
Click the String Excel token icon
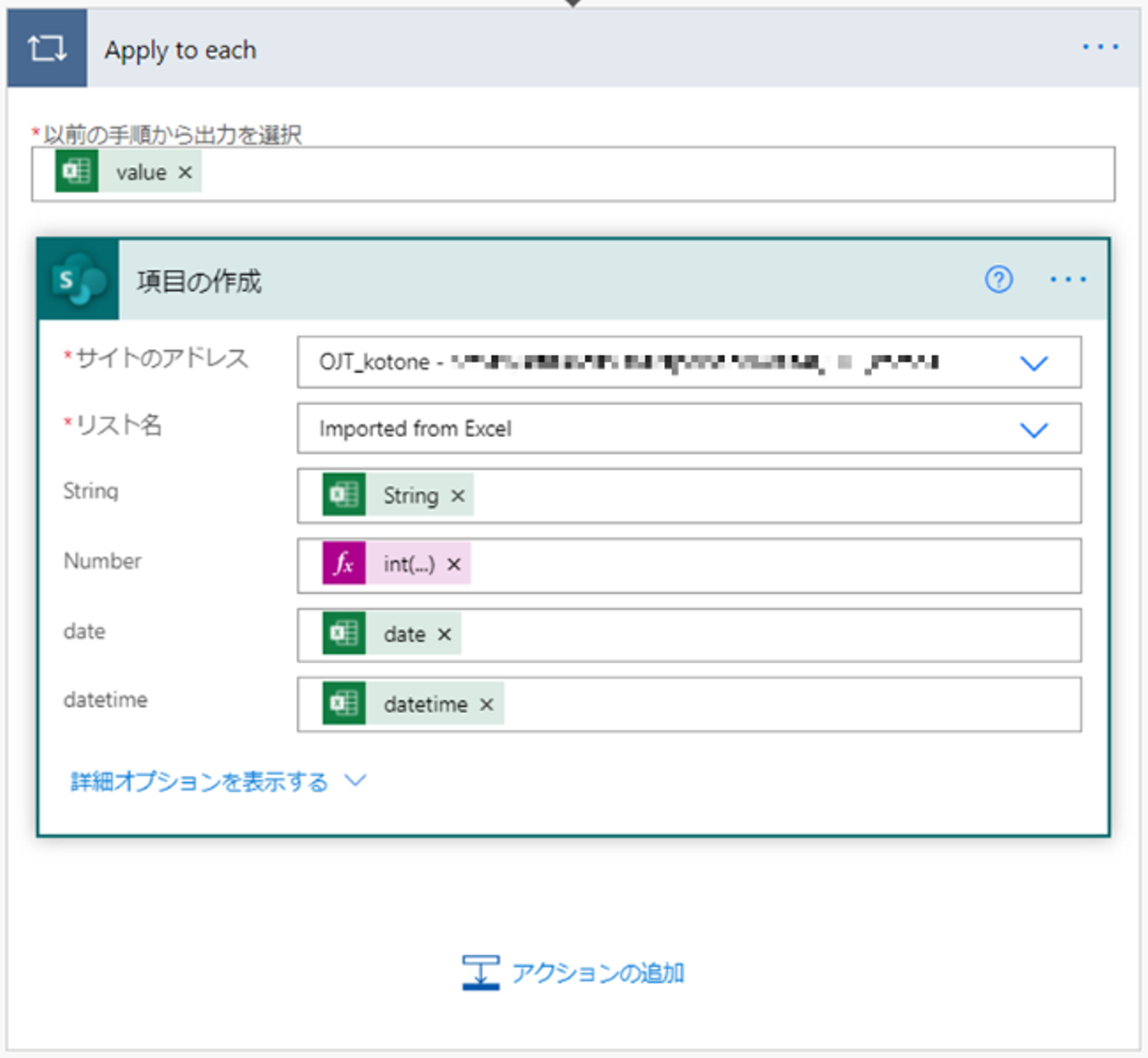pyautogui.click(x=344, y=495)
